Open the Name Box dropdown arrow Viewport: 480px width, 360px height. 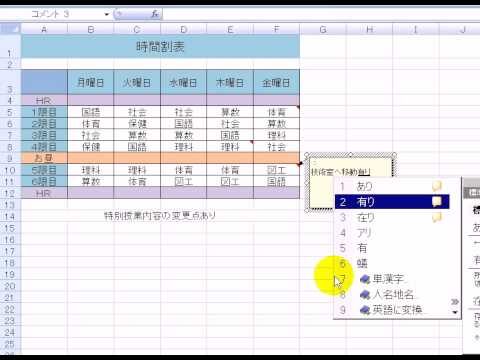point(107,14)
